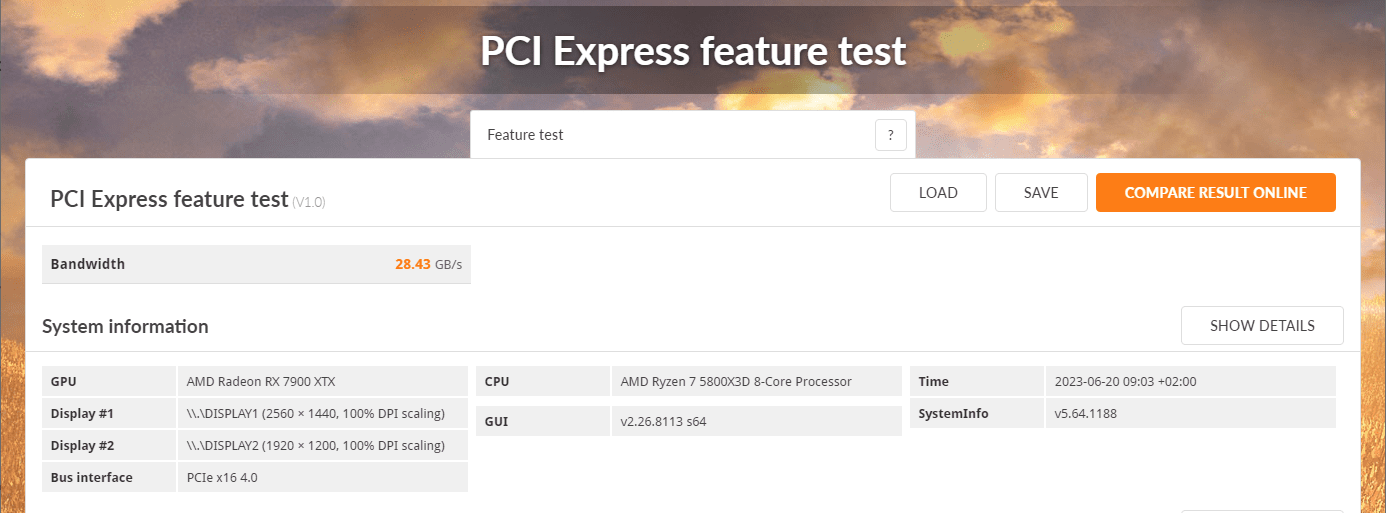Click the V1.0 version label
The width and height of the screenshot is (1386, 513).
(x=309, y=202)
